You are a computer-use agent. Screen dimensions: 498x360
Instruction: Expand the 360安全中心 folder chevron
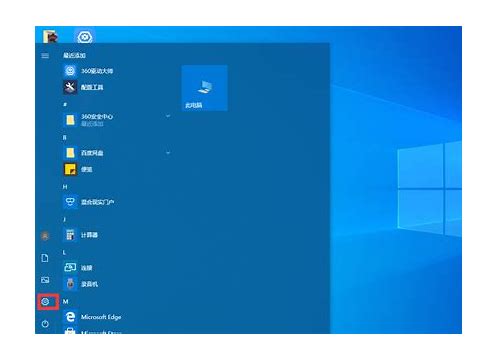(x=168, y=116)
